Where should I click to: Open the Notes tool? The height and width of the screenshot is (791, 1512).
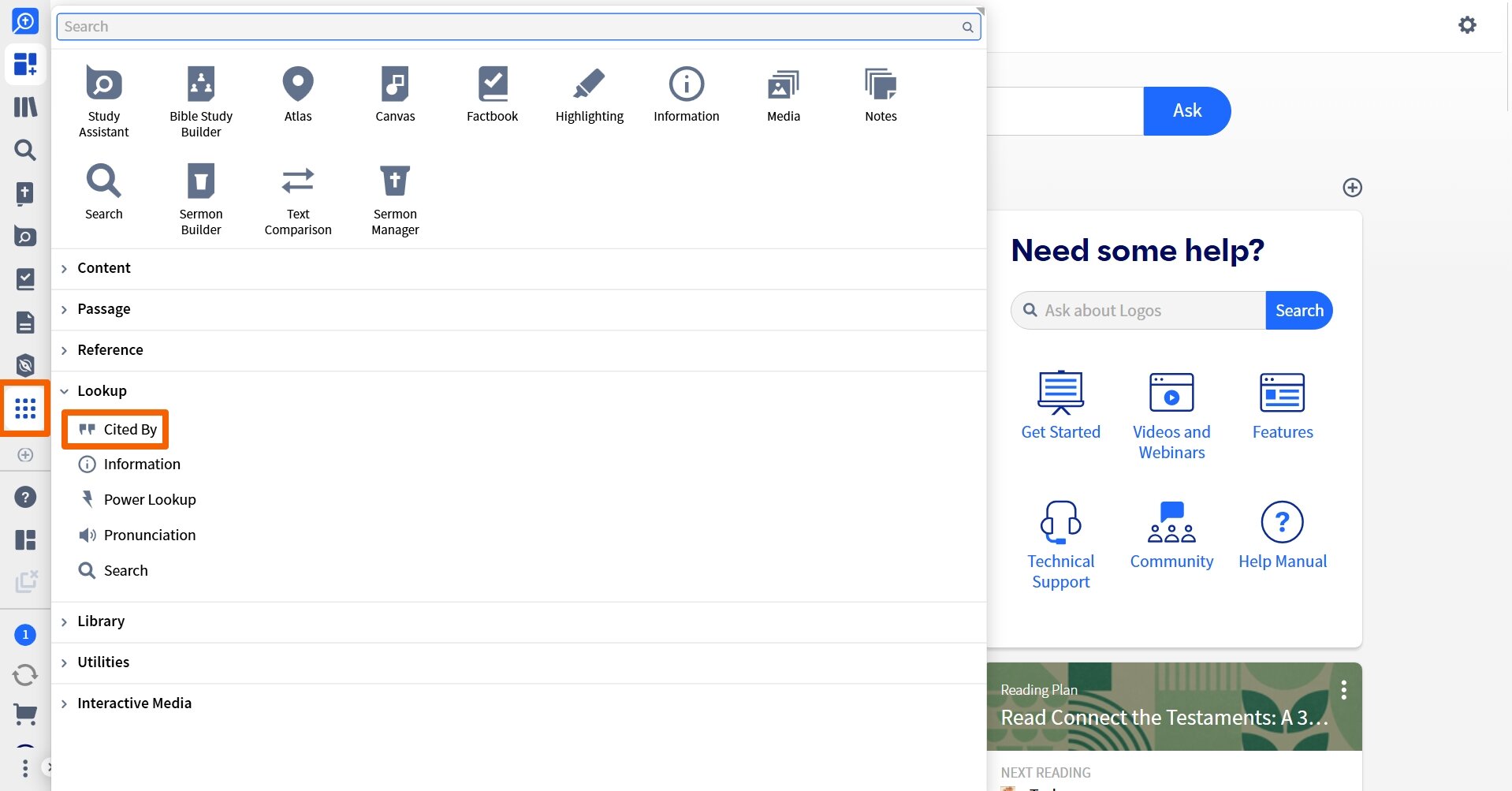coord(881,94)
